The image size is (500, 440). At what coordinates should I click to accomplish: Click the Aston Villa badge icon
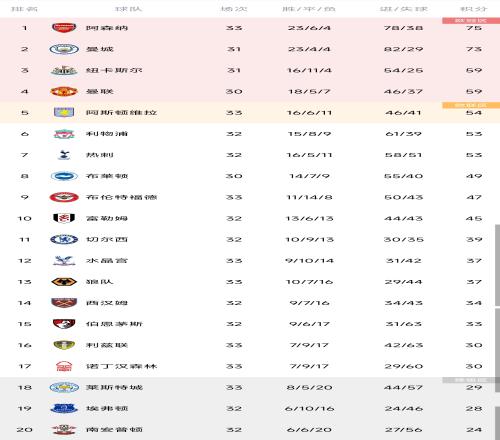click(x=64, y=112)
